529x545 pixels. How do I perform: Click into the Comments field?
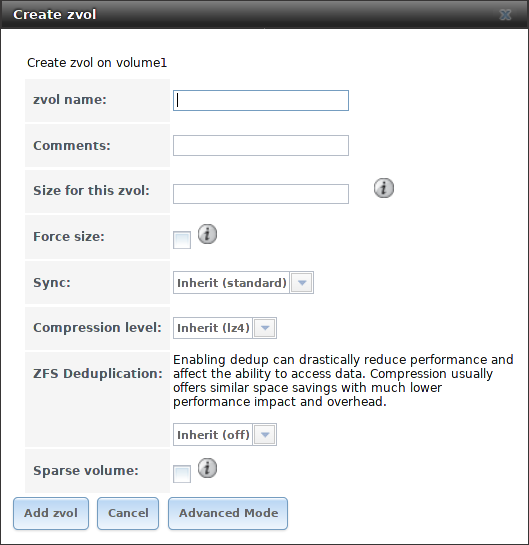(x=261, y=145)
